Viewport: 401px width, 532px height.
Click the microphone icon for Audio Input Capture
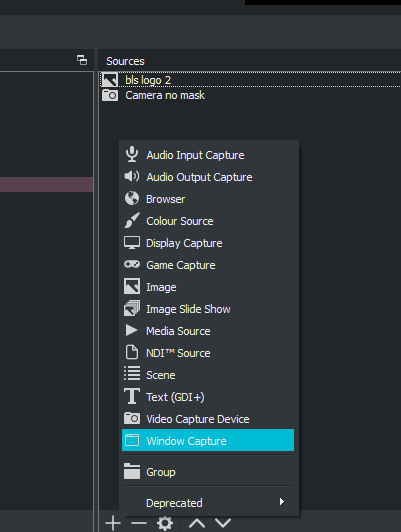pos(132,155)
